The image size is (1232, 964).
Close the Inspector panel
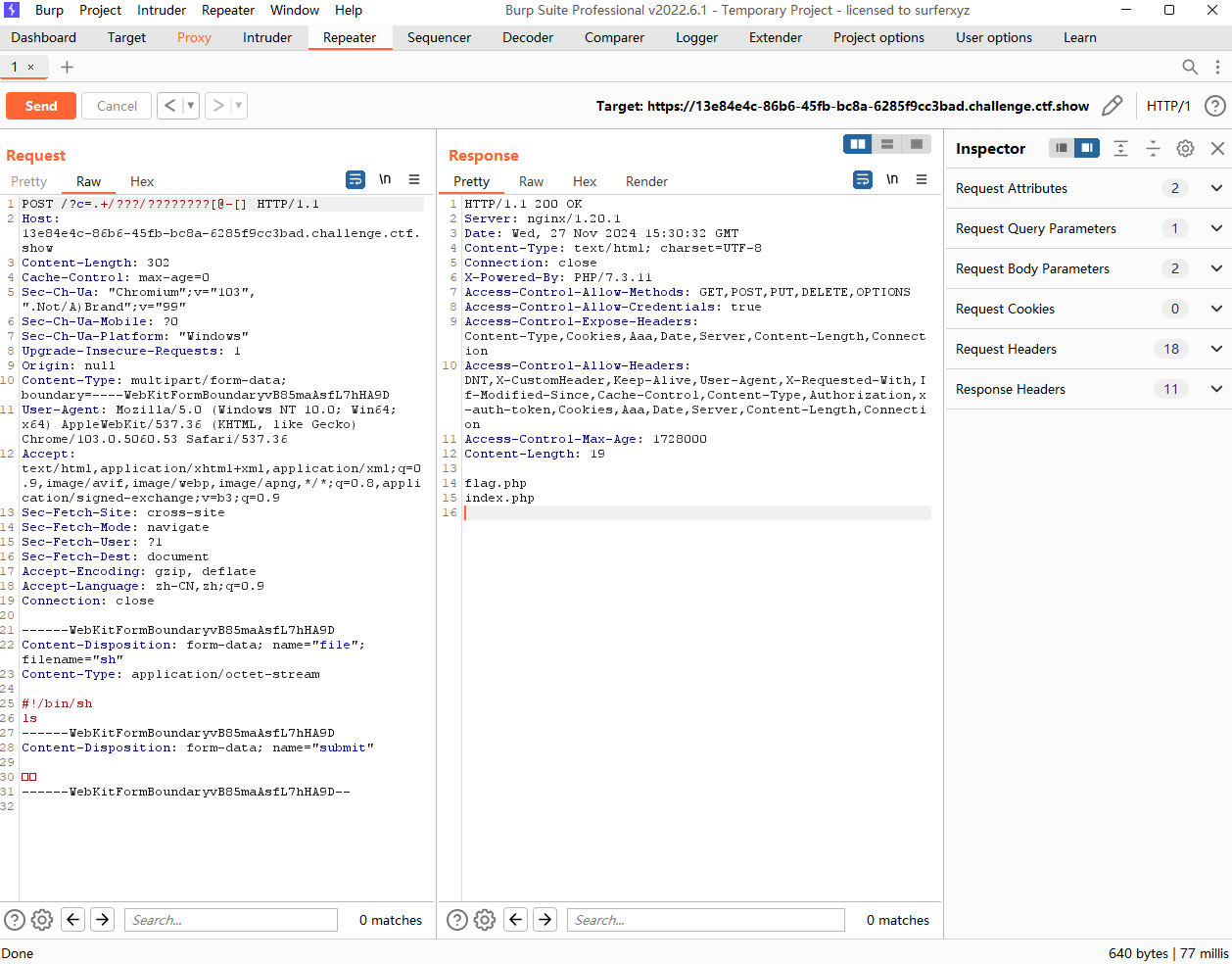(x=1217, y=148)
